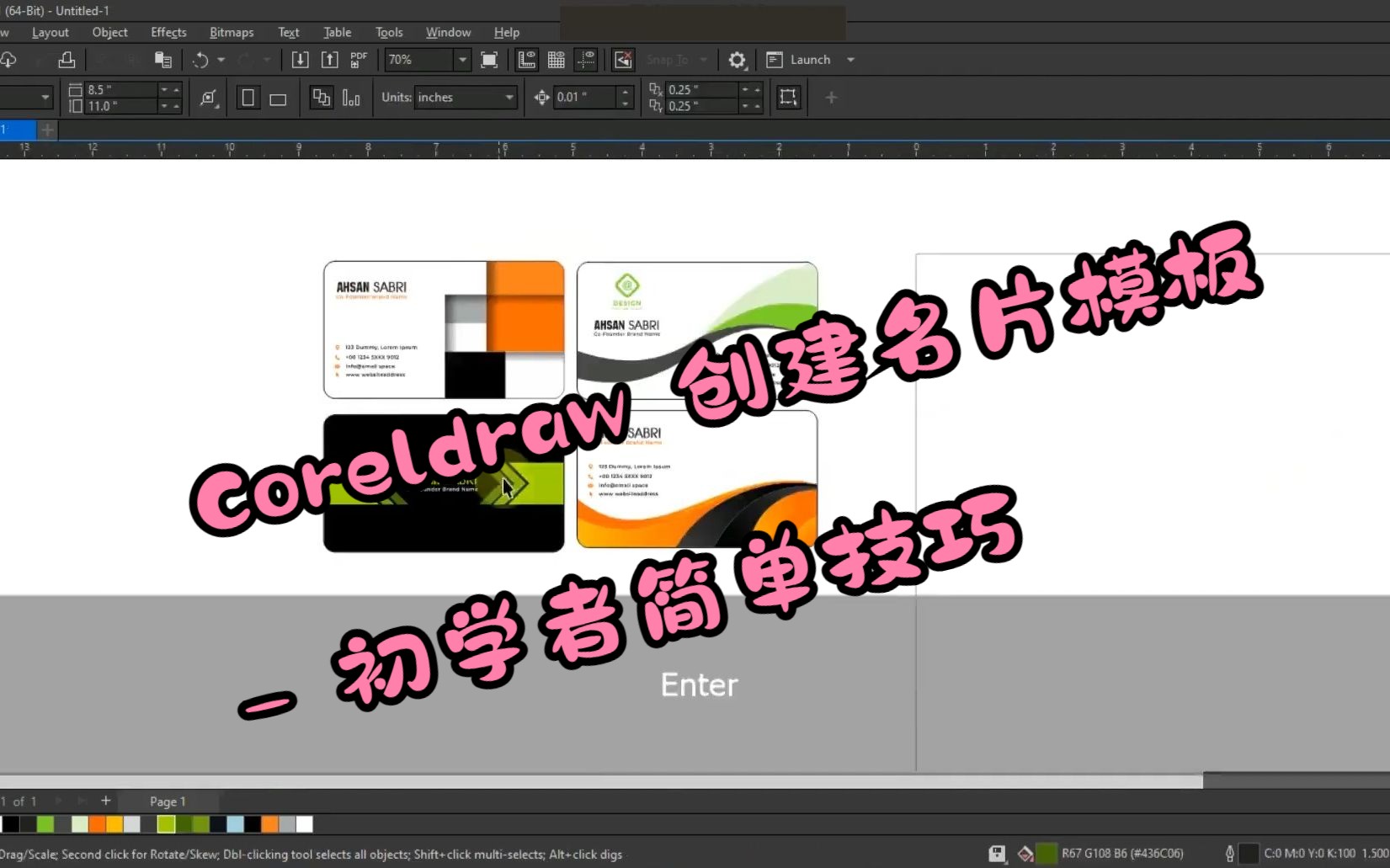Open the Table menu
The height and width of the screenshot is (868, 1390).
point(338,32)
